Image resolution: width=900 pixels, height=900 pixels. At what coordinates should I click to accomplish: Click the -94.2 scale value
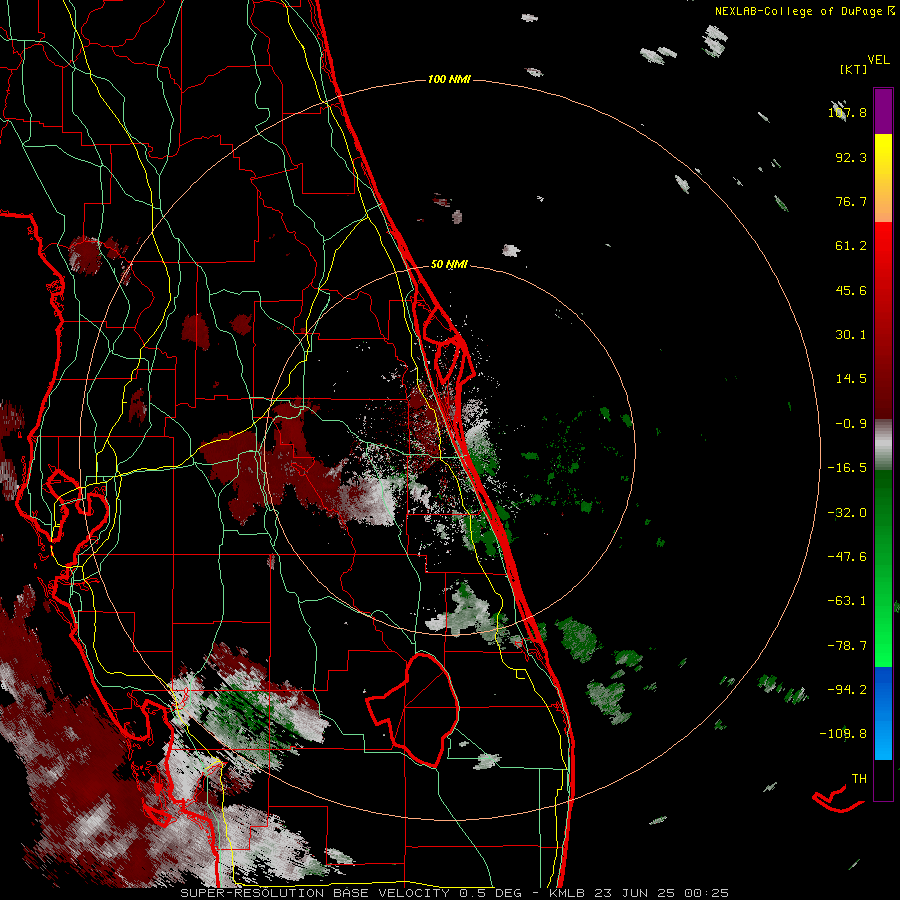pos(847,689)
